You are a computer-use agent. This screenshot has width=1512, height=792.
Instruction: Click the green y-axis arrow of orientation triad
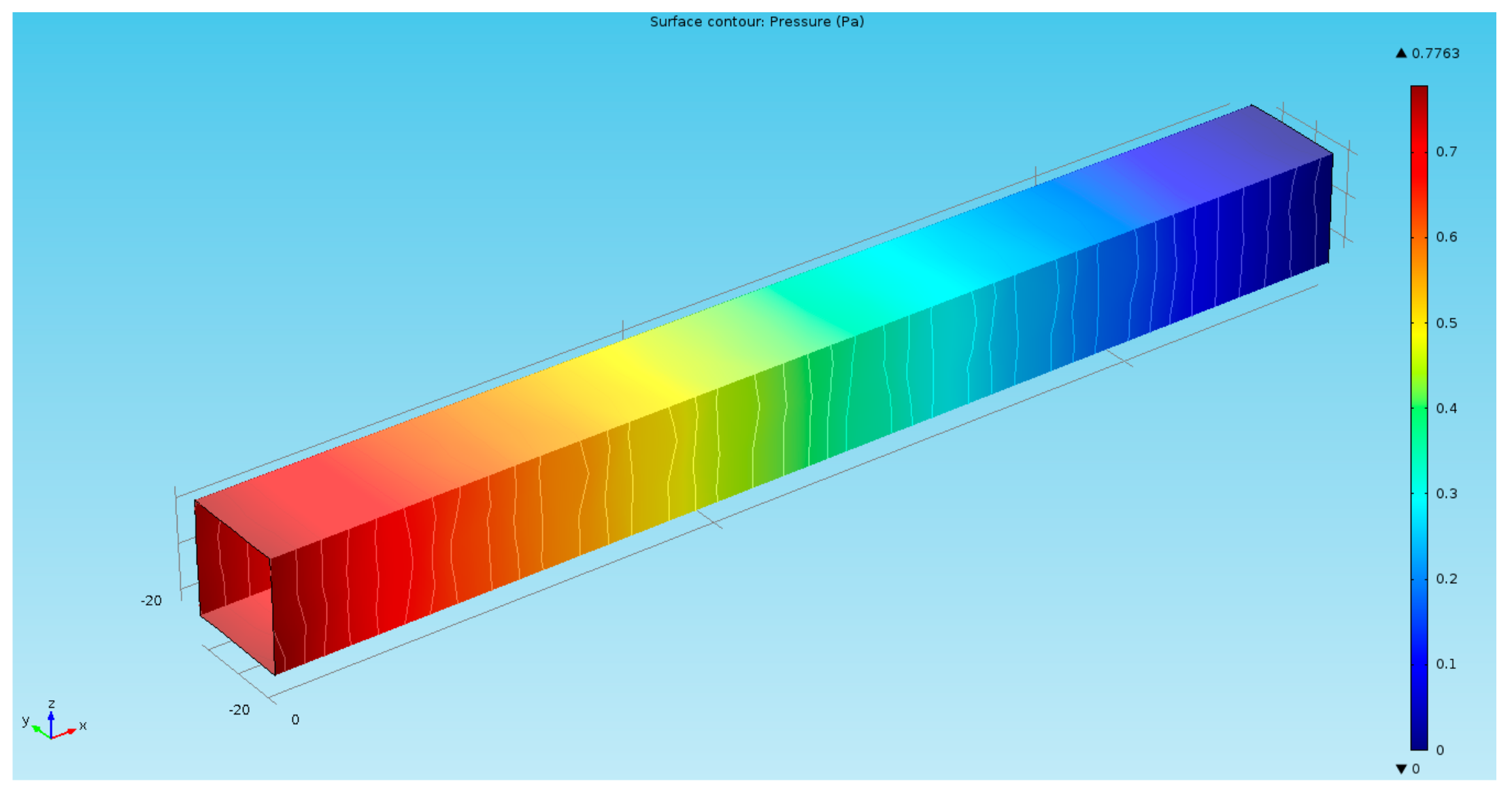(40, 731)
